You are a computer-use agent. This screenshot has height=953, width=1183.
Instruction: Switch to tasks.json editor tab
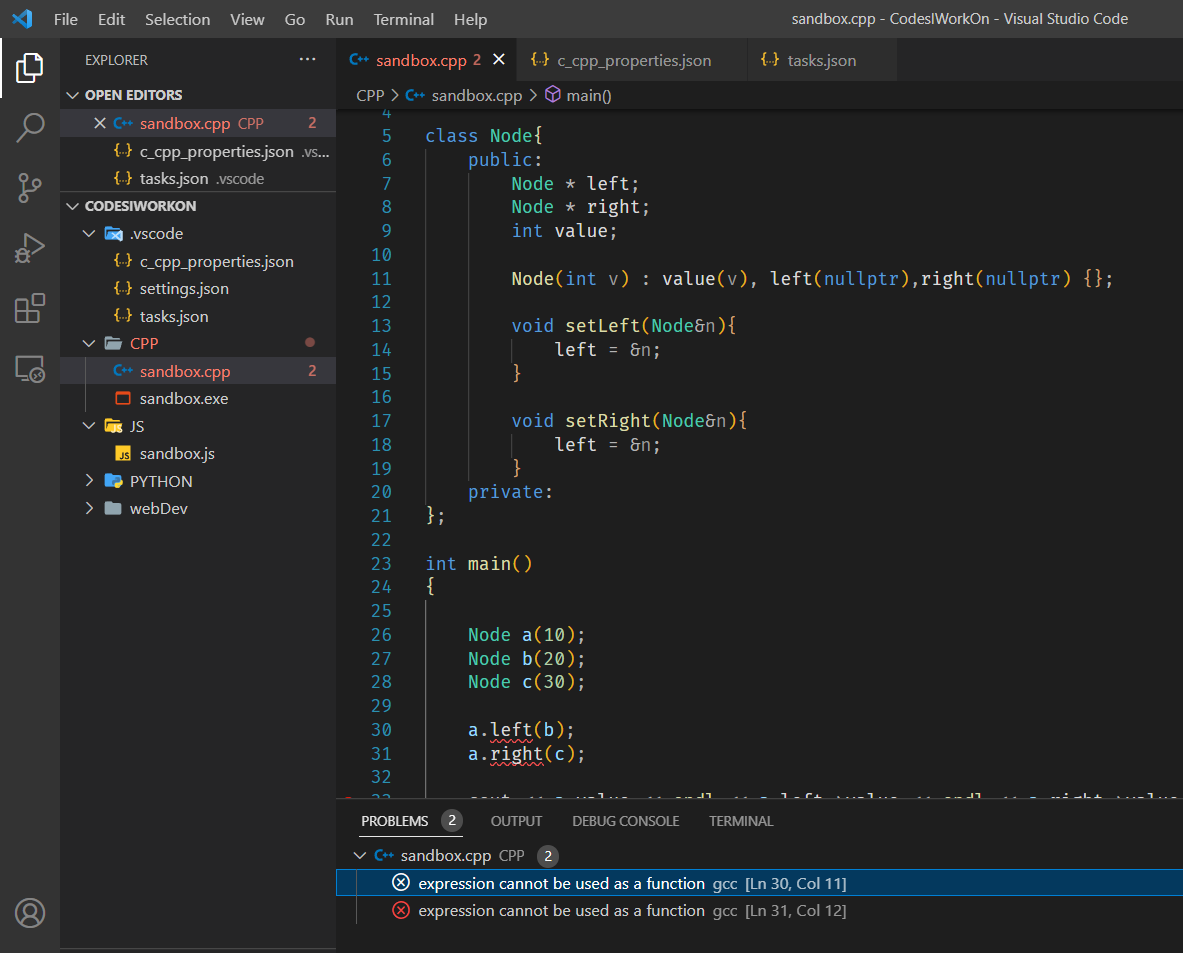(821, 60)
